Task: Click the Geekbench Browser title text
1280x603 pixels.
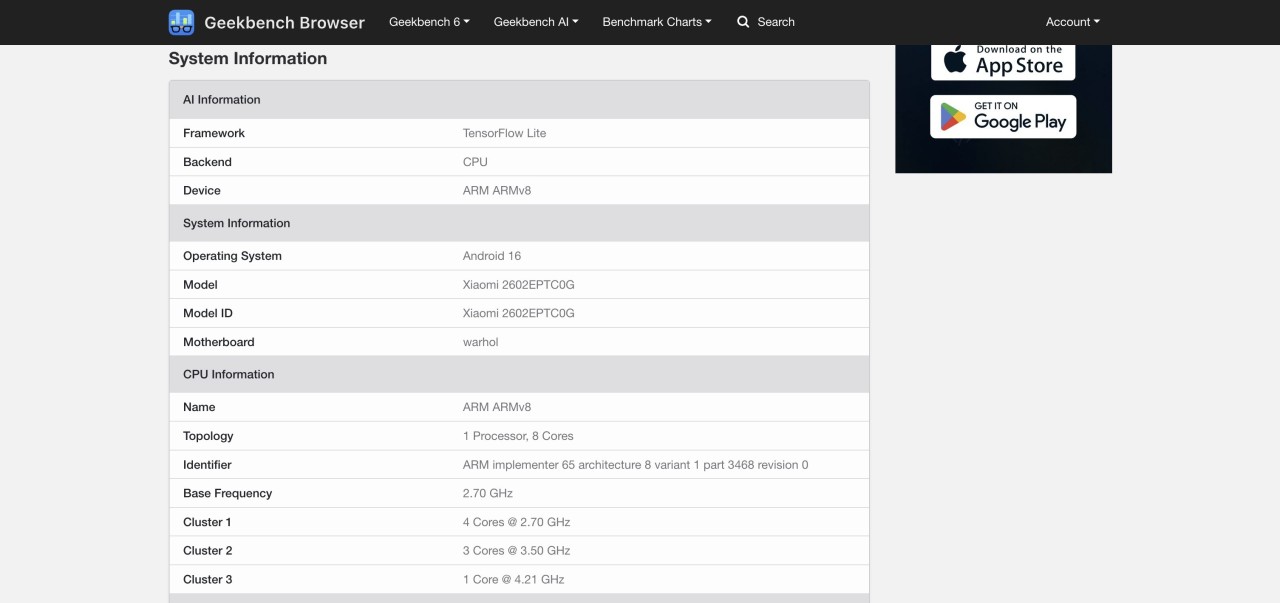Action: tap(284, 21)
